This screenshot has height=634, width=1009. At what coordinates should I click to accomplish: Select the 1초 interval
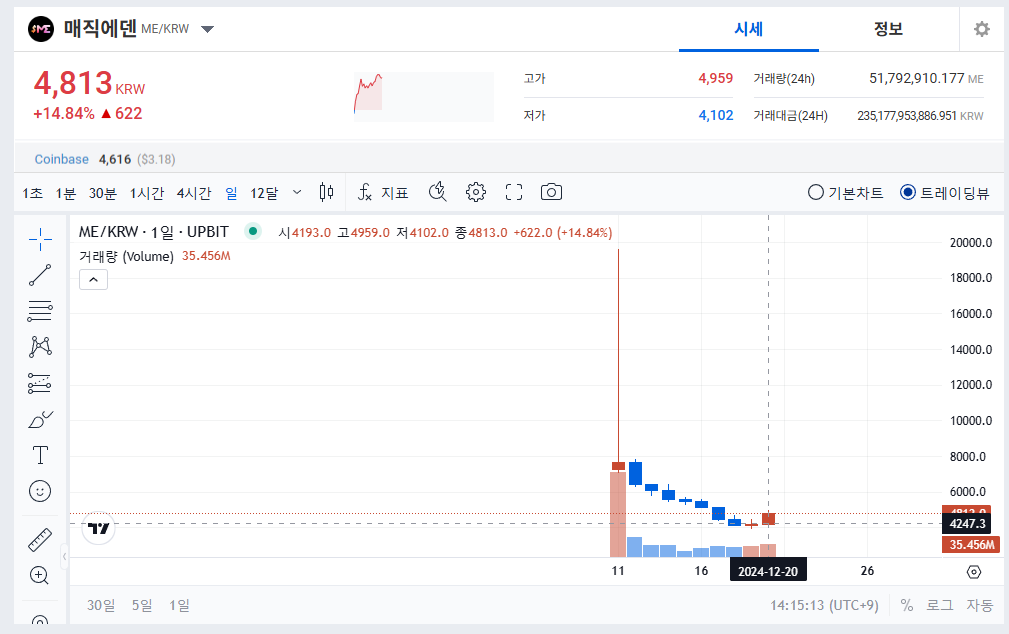pyautogui.click(x=33, y=193)
